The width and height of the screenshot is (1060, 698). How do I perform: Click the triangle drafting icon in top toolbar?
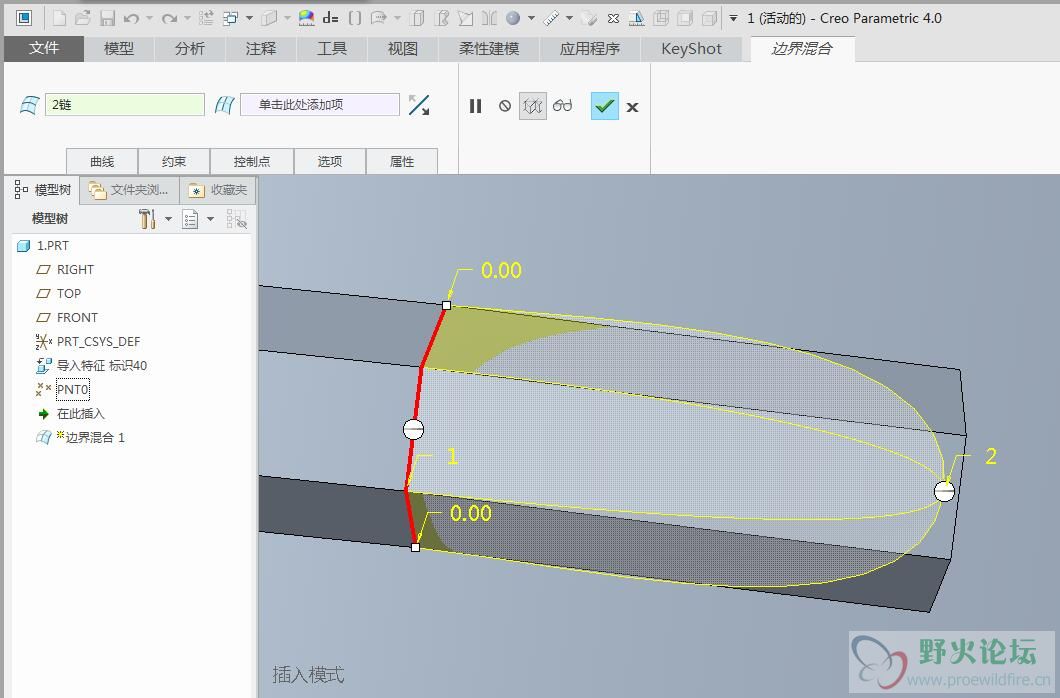(637, 18)
